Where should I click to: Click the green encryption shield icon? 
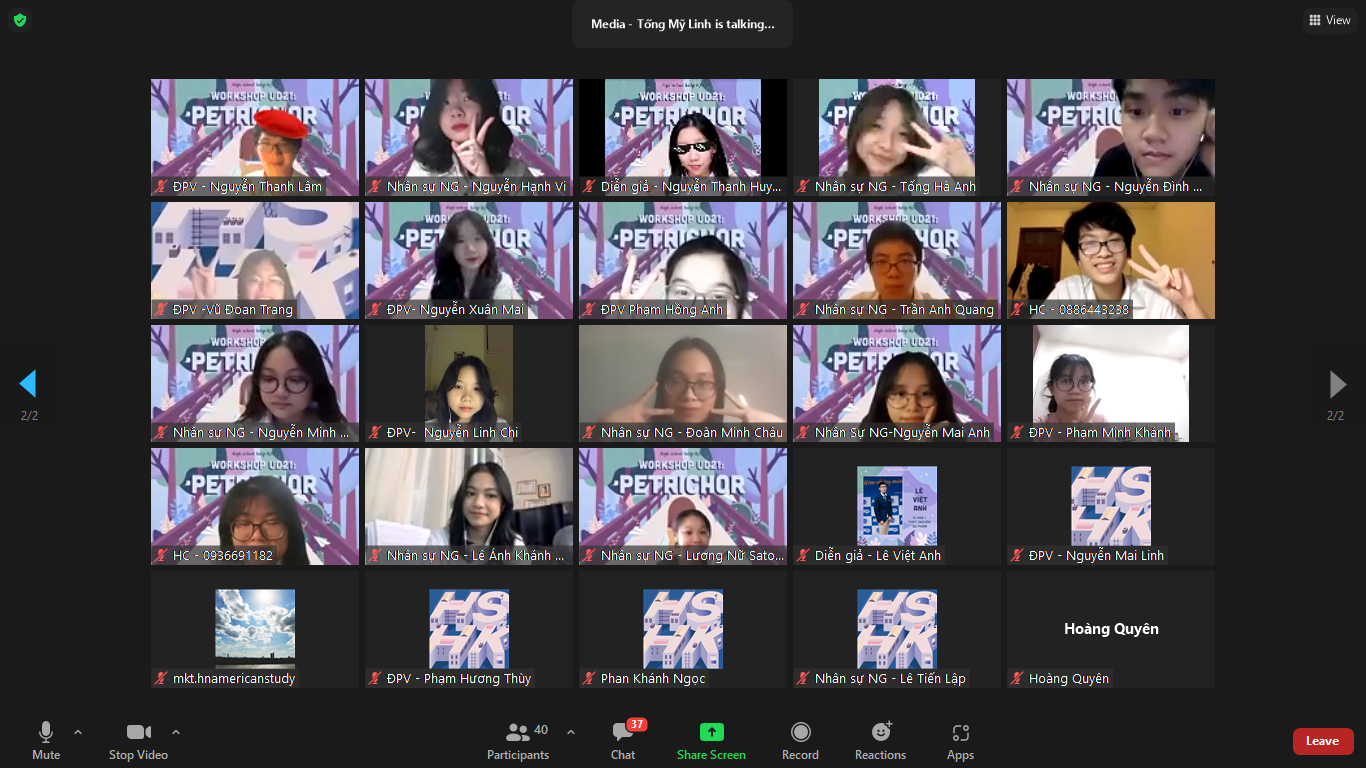pyautogui.click(x=20, y=20)
